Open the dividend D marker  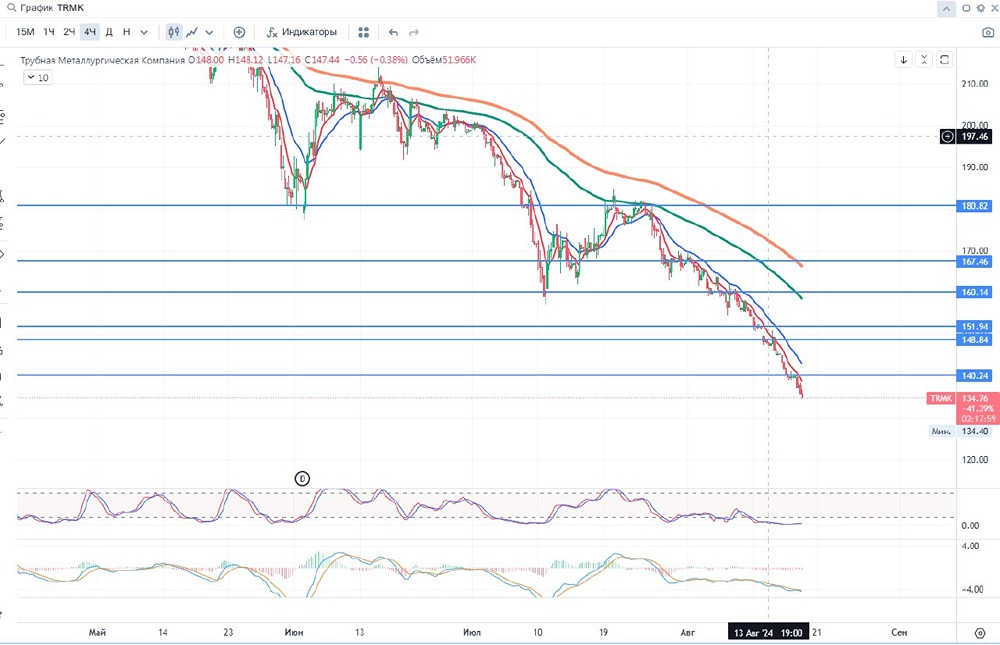(x=302, y=478)
